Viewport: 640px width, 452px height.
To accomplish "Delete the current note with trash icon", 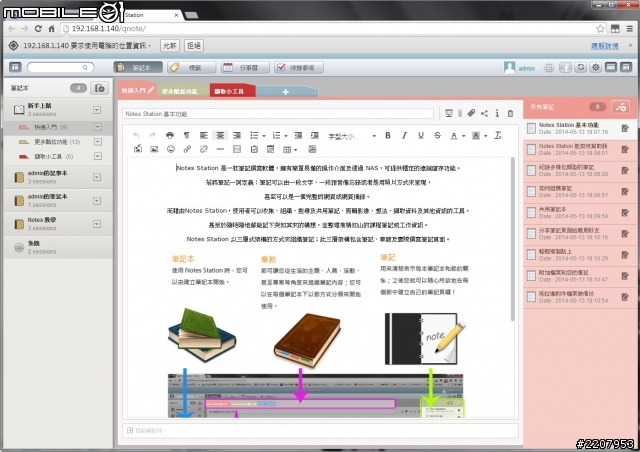I will tap(510, 114).
